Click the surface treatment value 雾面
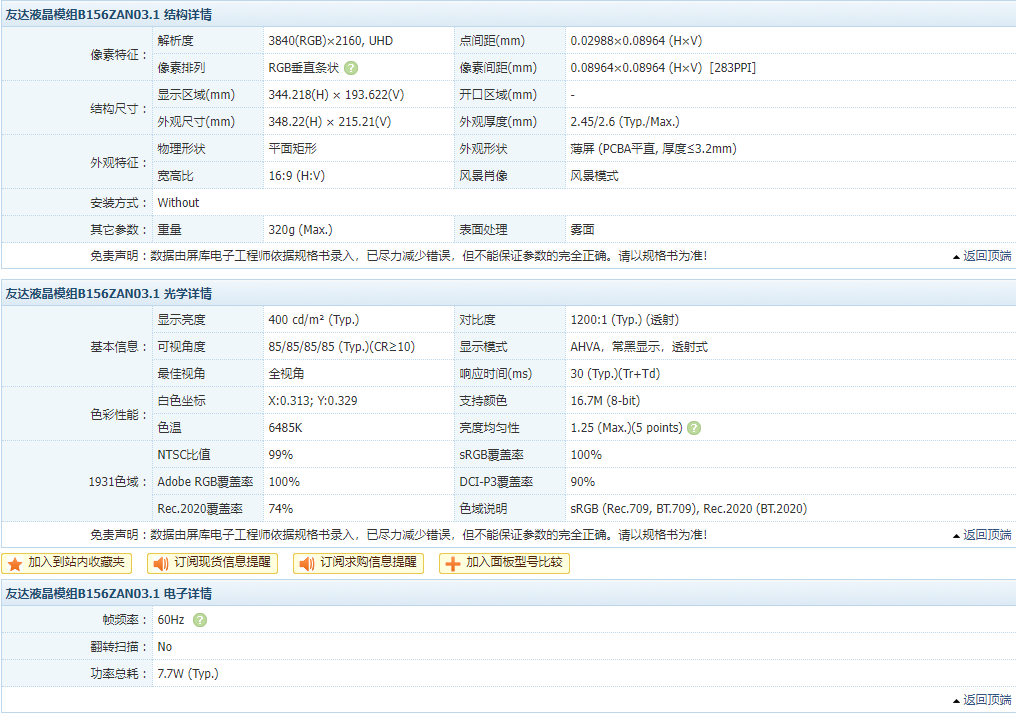Screen dimensions: 1016x713 click(x=583, y=230)
